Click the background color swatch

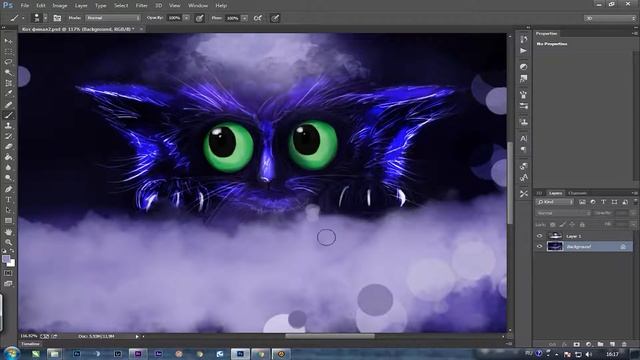coord(11,264)
